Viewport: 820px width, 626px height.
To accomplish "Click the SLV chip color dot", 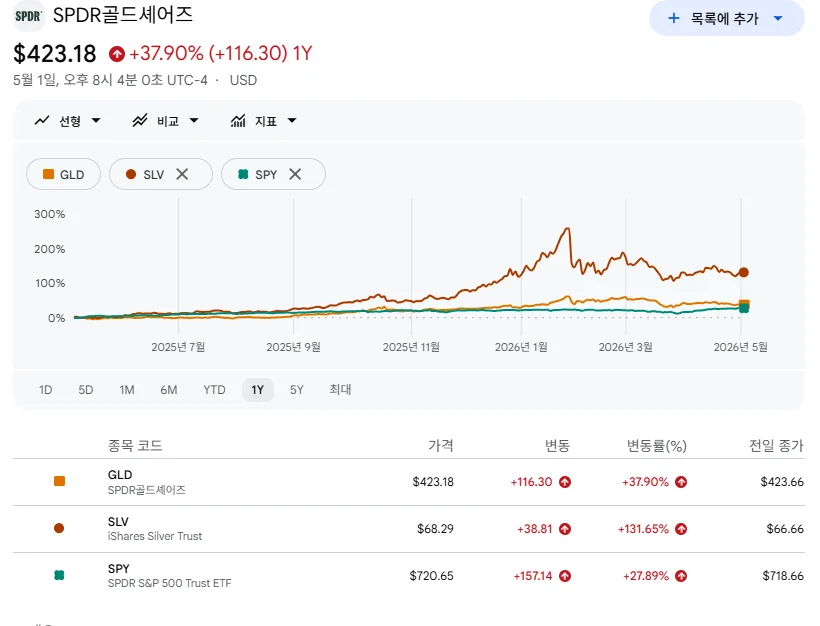I will [x=131, y=174].
